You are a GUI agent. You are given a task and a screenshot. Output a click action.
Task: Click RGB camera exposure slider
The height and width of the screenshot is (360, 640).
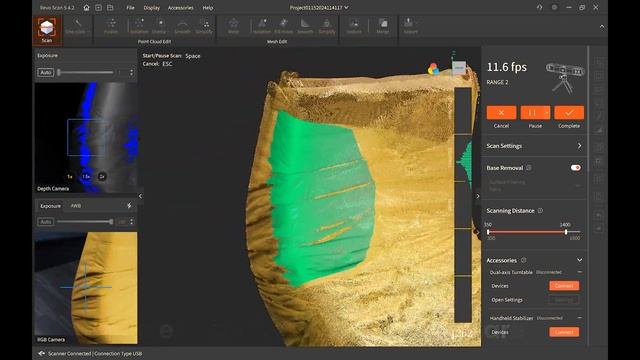coord(85,222)
